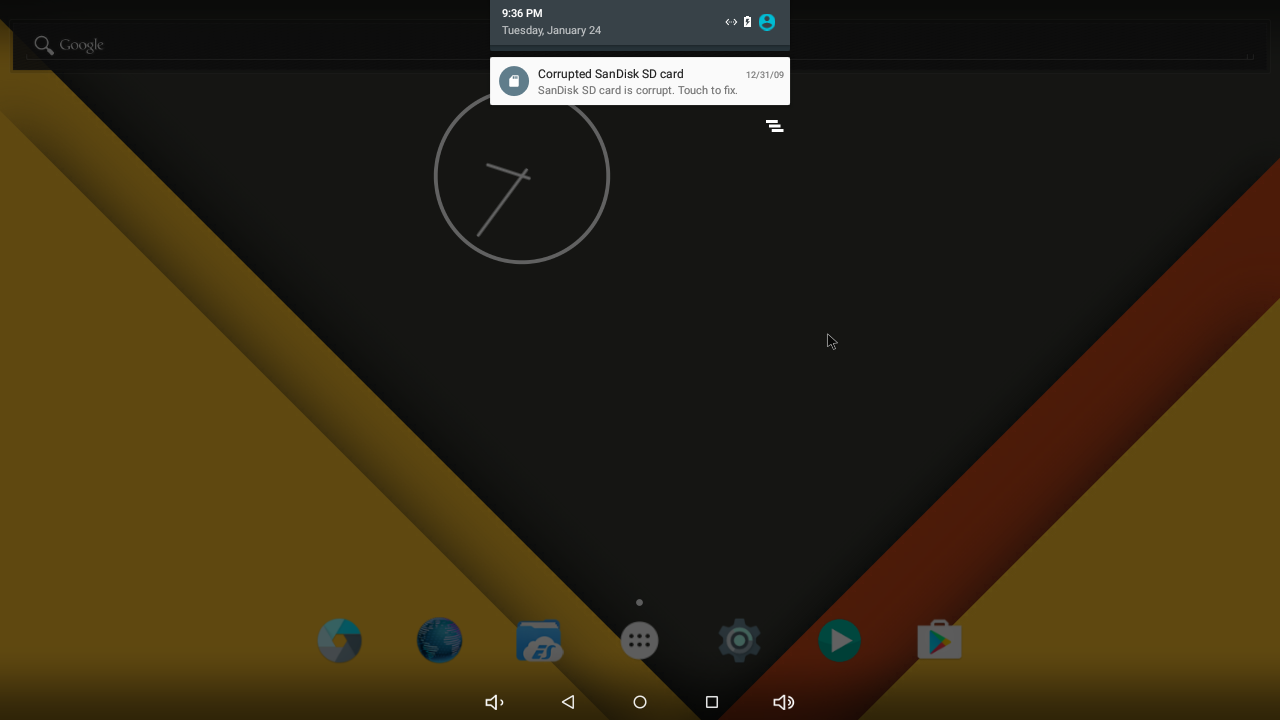Viewport: 1280px width, 720px height.
Task: Open the camera app from the dock
Action: tap(340, 641)
